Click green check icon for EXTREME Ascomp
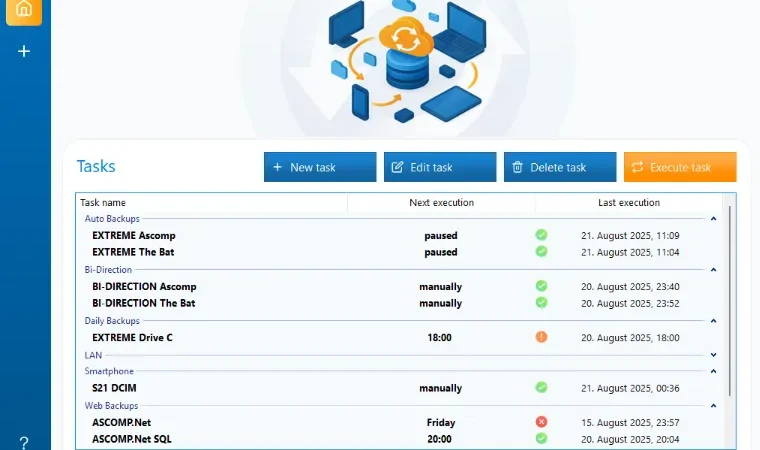The image size is (760, 450). click(x=541, y=235)
